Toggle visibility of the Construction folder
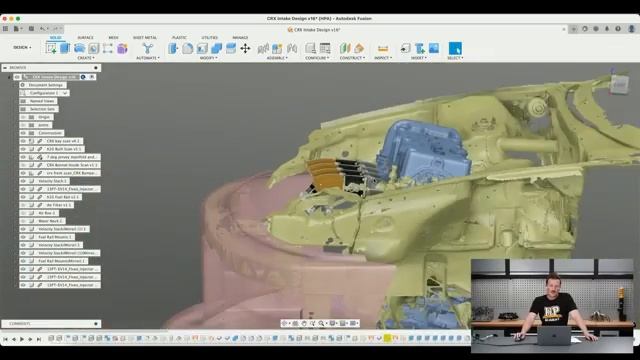 (x=23, y=133)
